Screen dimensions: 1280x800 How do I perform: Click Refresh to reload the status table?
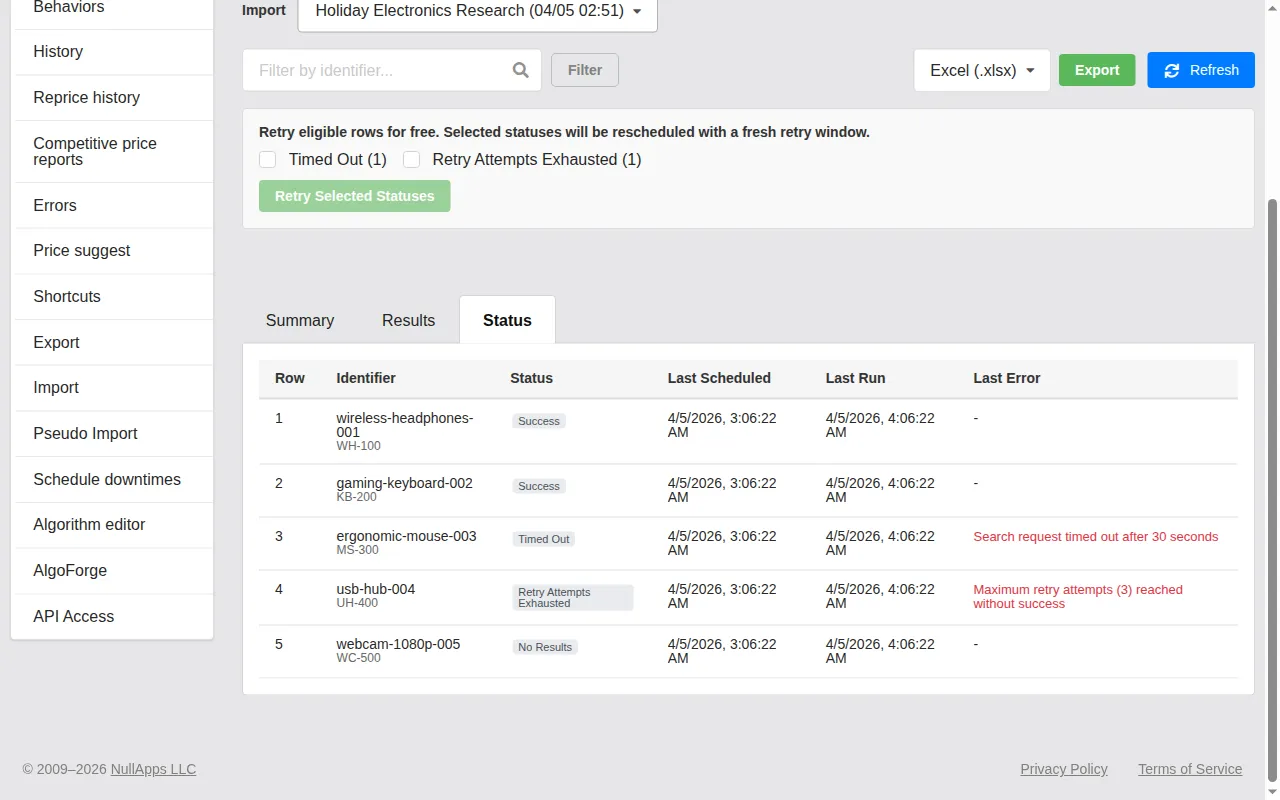tap(1201, 70)
